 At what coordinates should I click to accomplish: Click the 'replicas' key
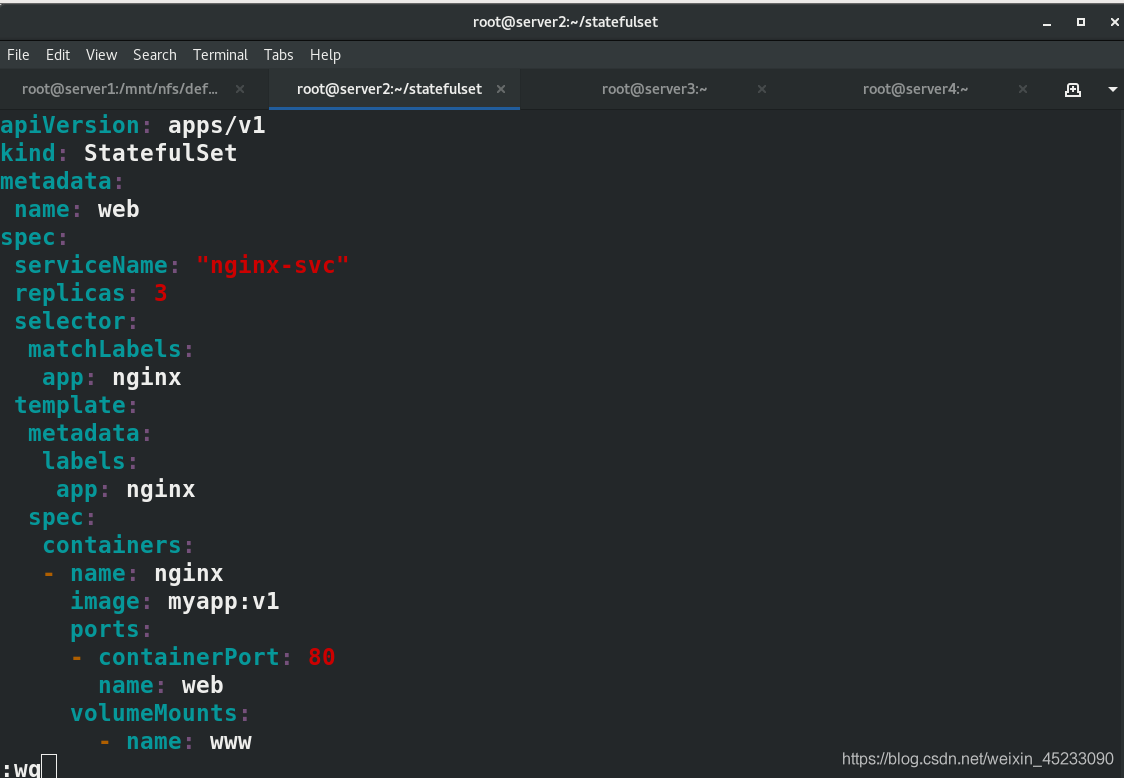[70, 293]
